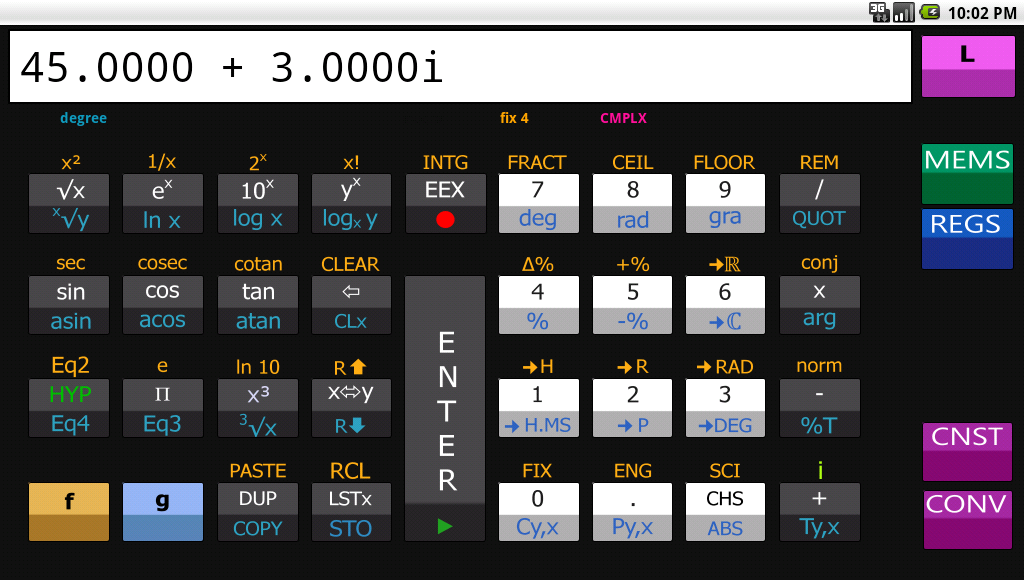
Task: Enable the g shift key
Action: [x=162, y=511]
